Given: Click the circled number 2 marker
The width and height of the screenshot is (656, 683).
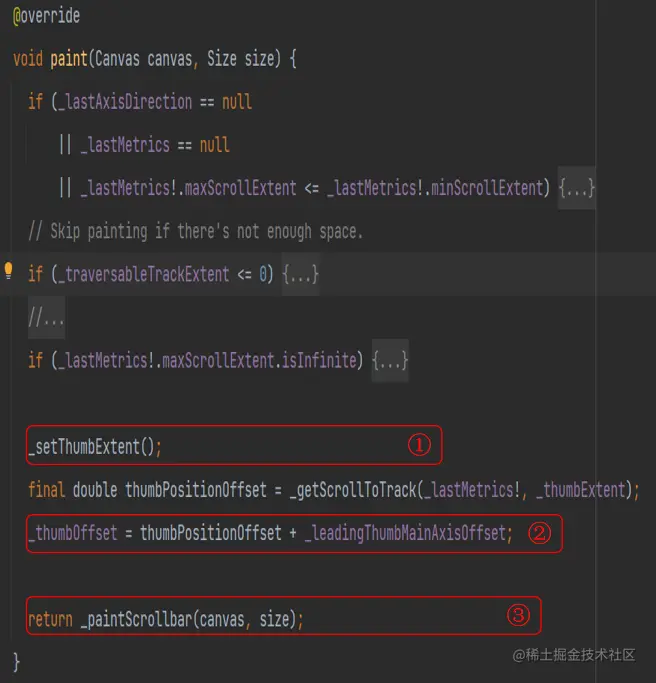Looking at the screenshot, I should pos(540,533).
